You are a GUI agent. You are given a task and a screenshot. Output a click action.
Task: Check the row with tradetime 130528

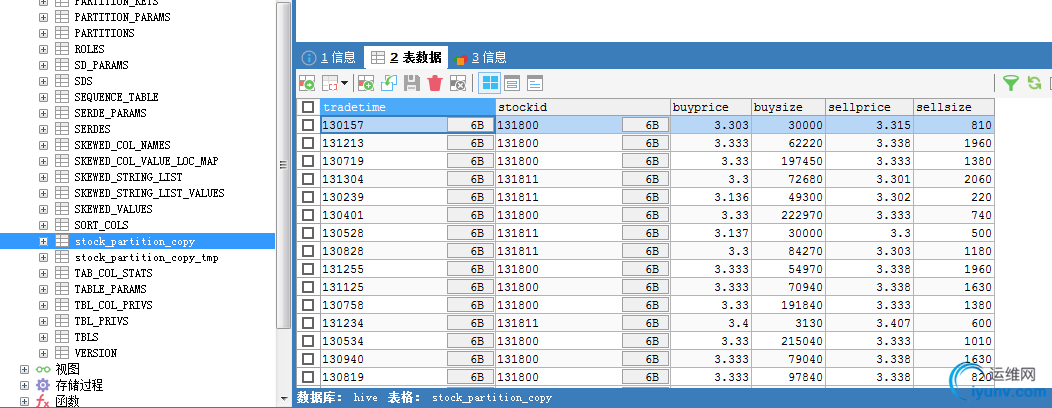pos(308,233)
